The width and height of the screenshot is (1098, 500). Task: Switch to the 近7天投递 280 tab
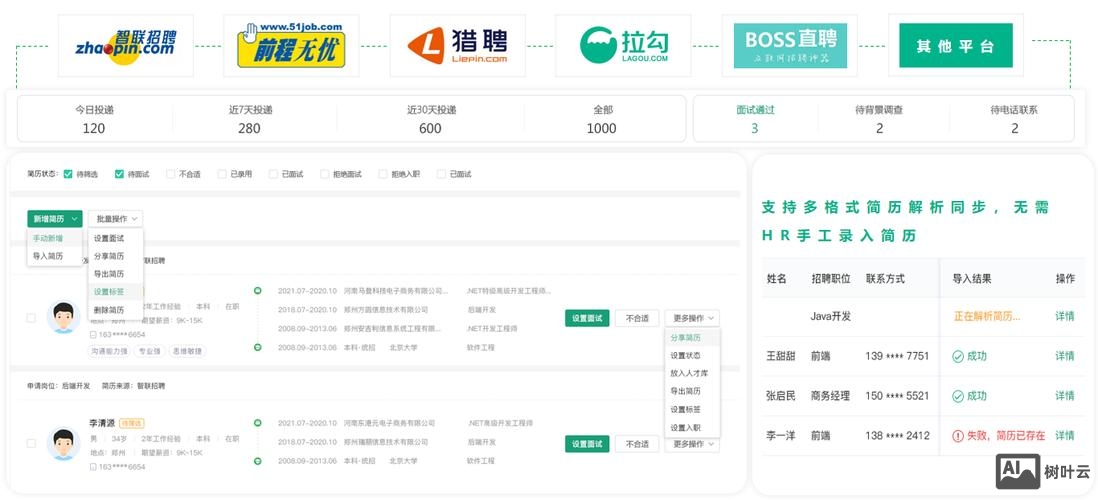(250, 119)
